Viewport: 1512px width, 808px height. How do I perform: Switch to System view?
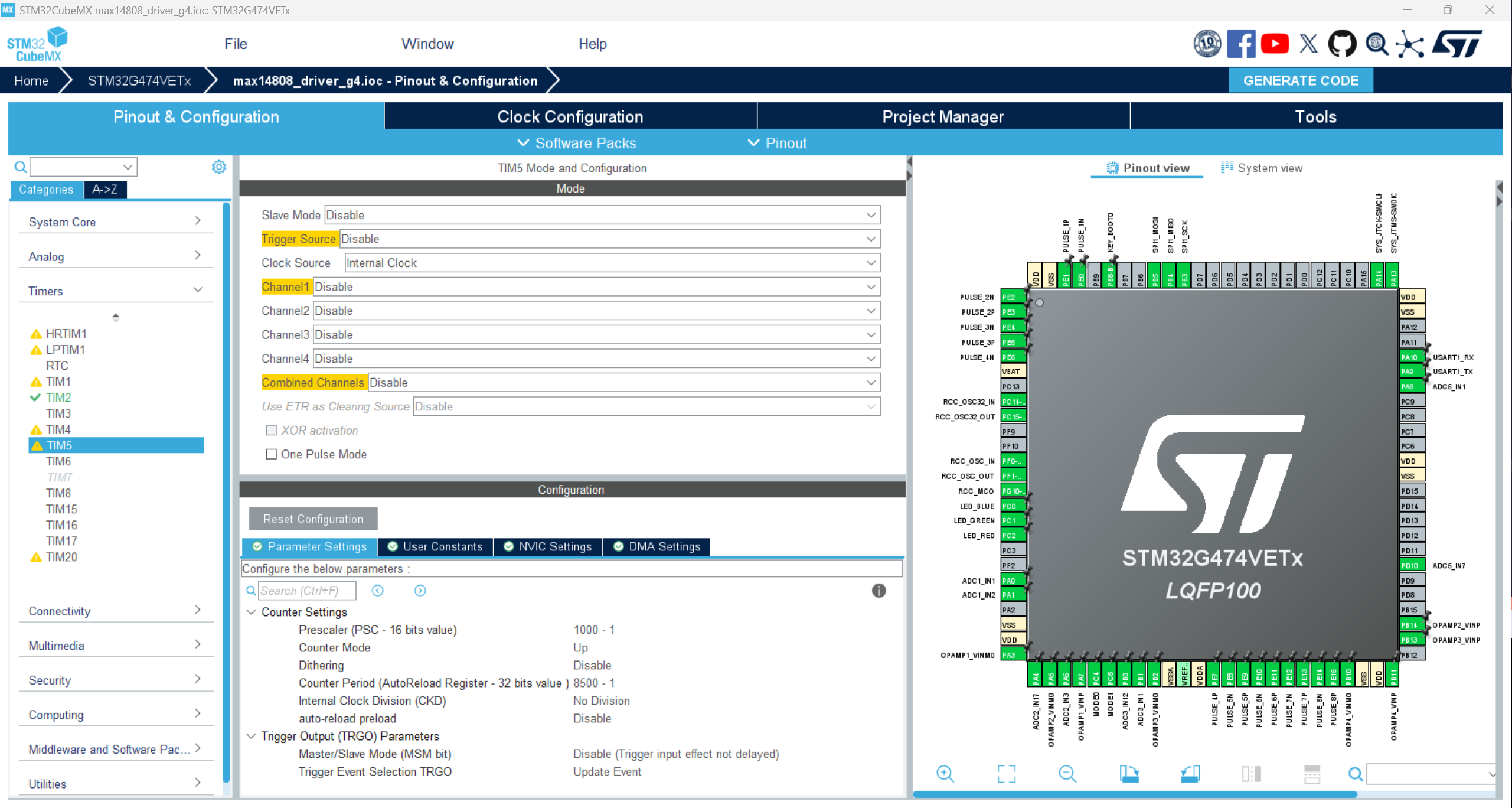coord(1261,168)
